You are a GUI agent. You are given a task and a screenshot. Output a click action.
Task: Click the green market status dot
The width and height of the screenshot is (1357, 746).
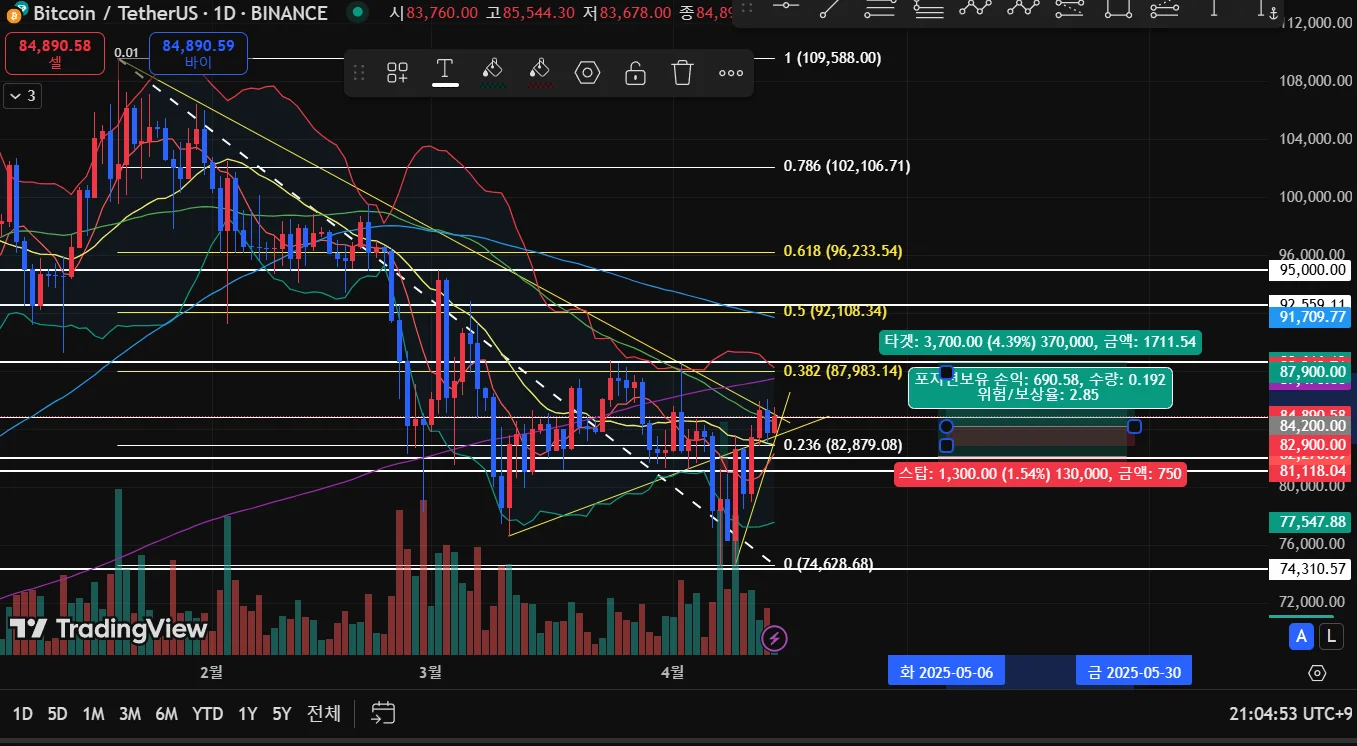pos(357,13)
